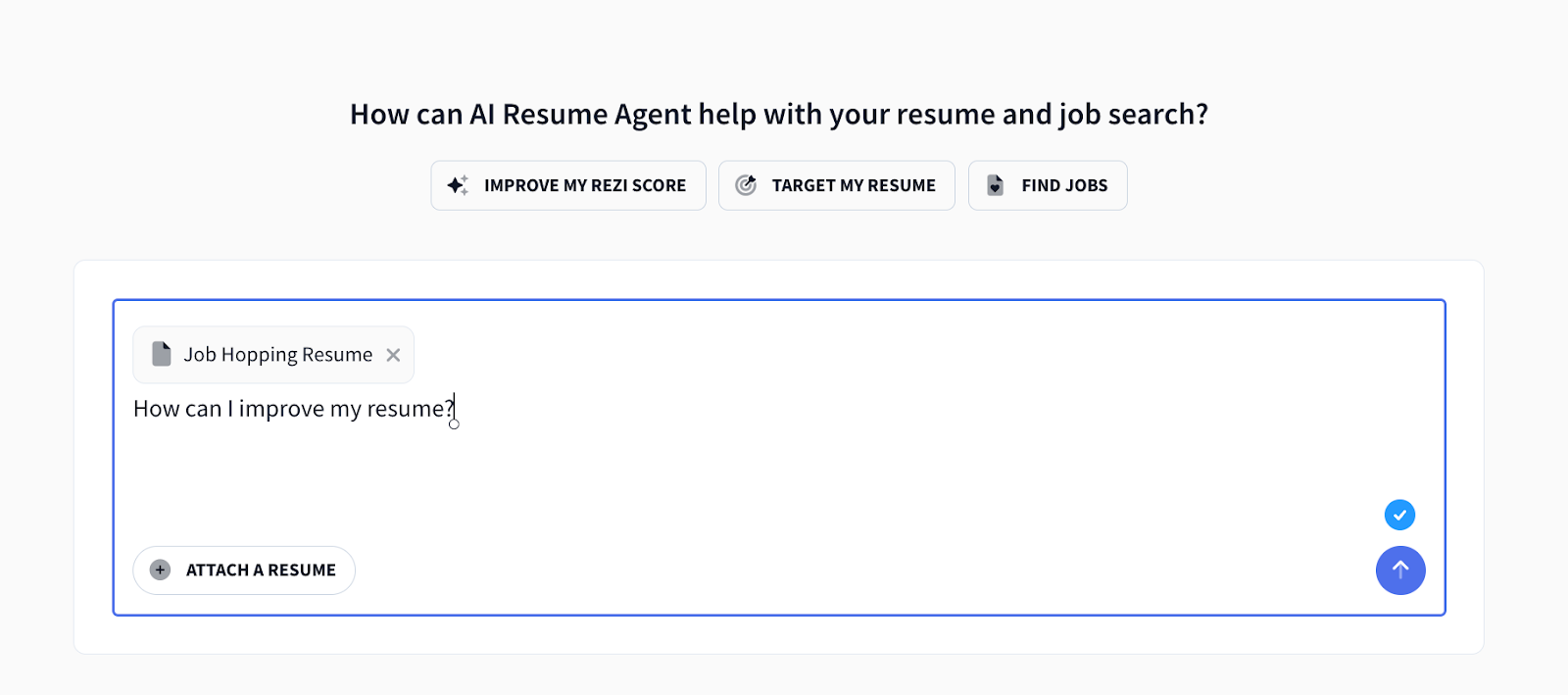This screenshot has width=1568, height=695.
Task: Click the file icon on Job Hopping Resume chip
Action: (160, 354)
